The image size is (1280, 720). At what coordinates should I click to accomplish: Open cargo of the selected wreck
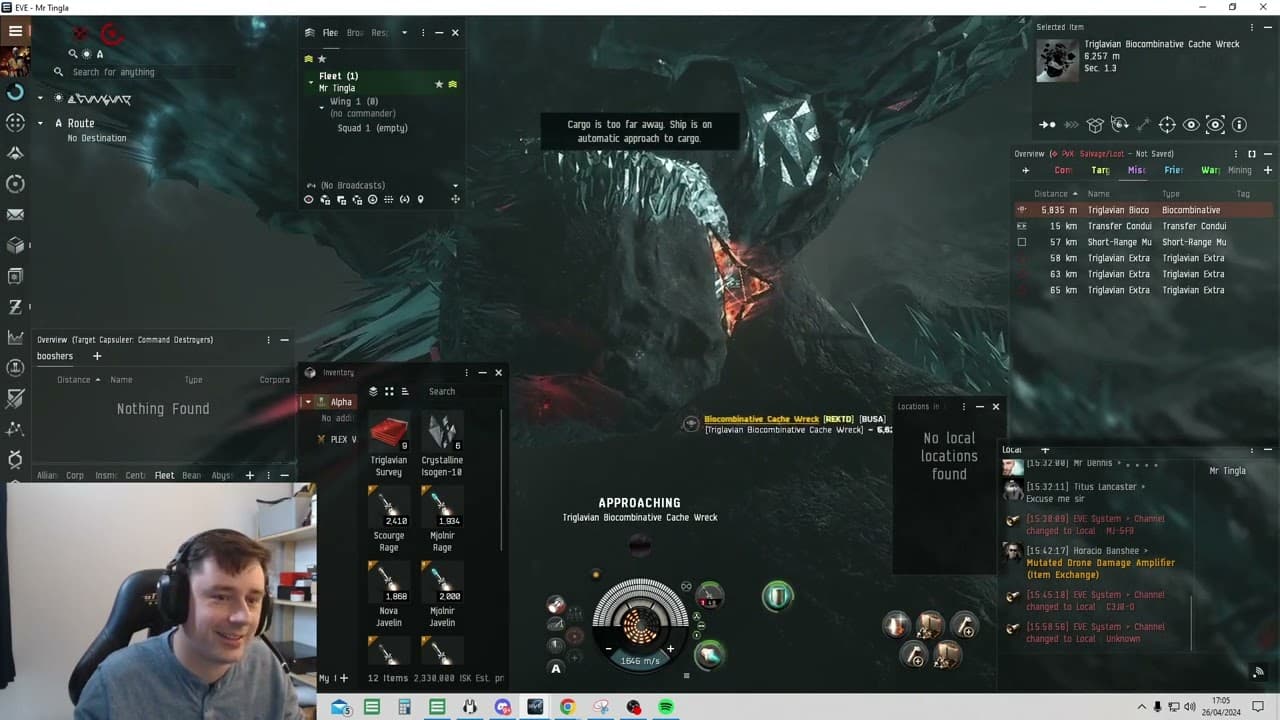pyautogui.click(x=1095, y=125)
